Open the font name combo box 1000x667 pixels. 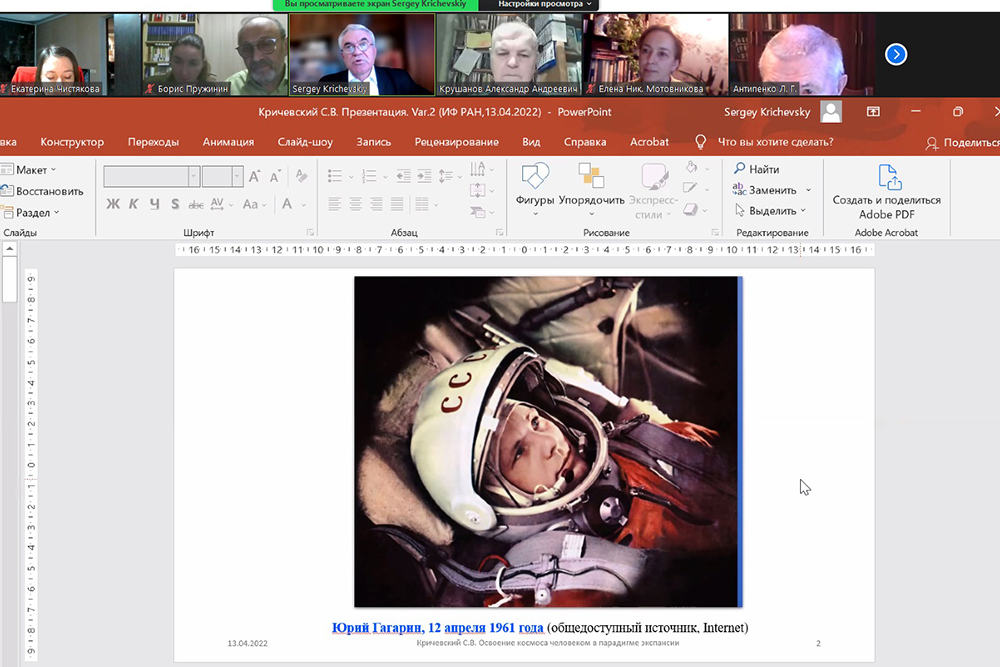pos(151,176)
